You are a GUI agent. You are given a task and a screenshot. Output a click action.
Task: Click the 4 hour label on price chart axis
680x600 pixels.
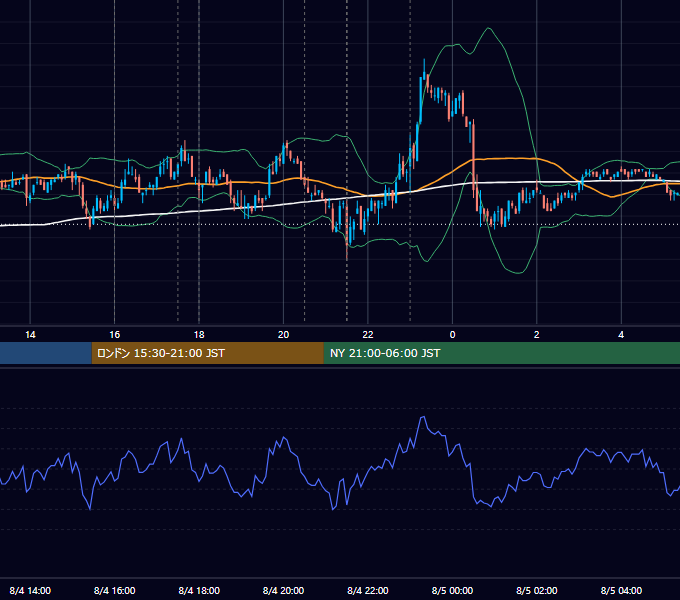click(621, 335)
